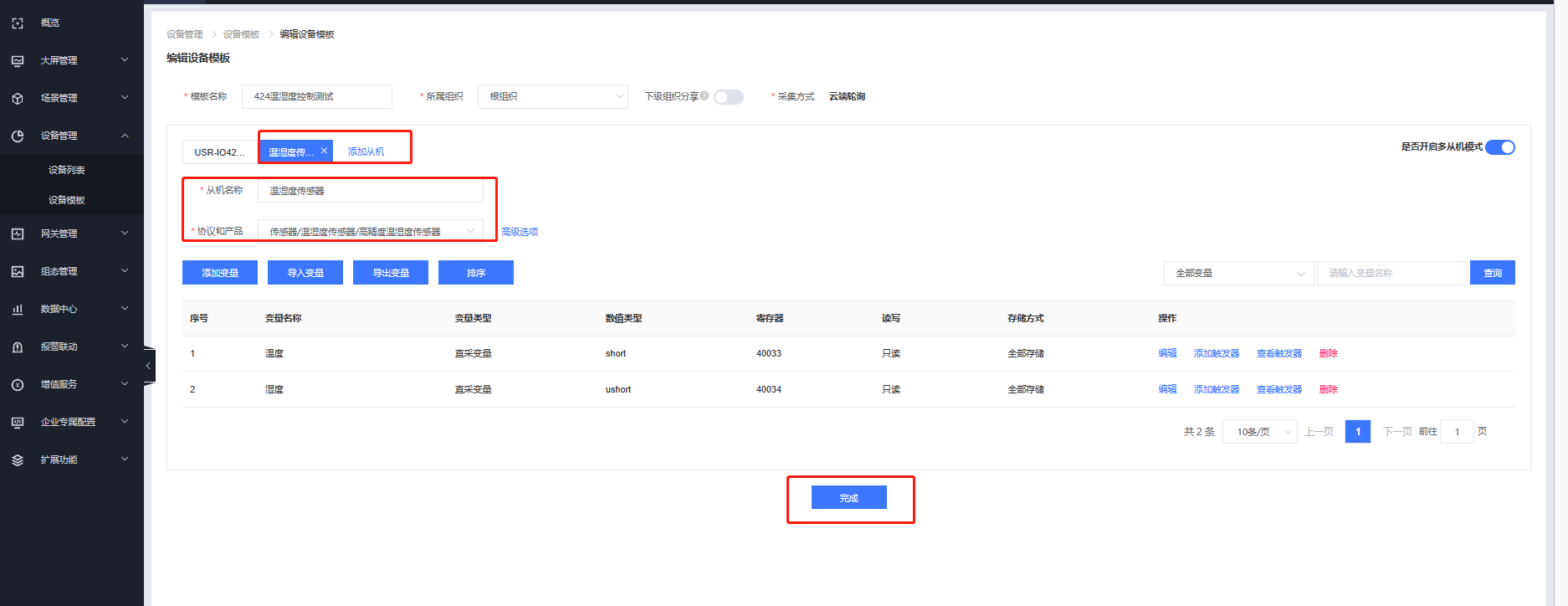Click the 添加从机 link

(366, 151)
